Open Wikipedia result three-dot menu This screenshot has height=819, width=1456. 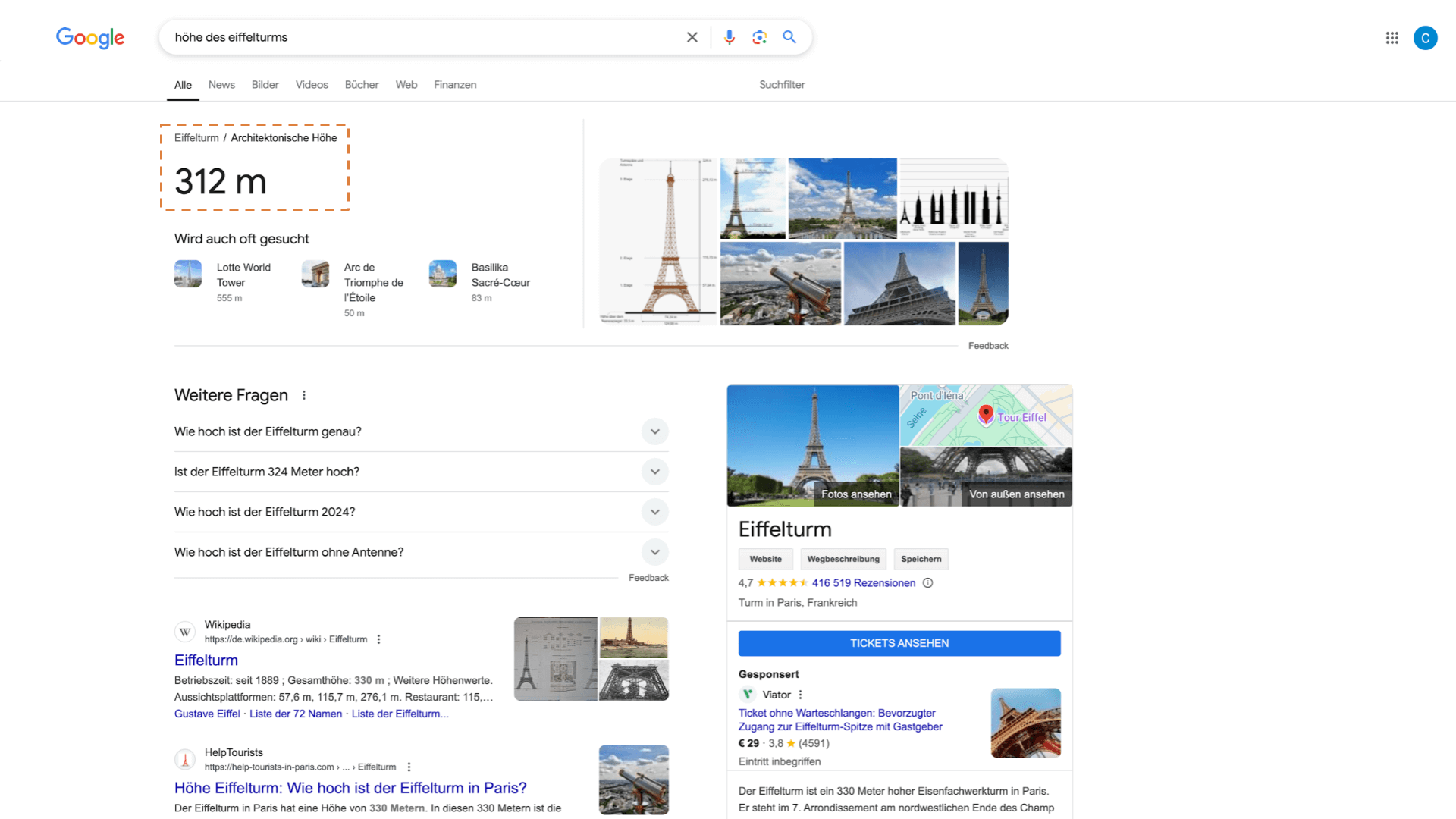[x=378, y=639]
